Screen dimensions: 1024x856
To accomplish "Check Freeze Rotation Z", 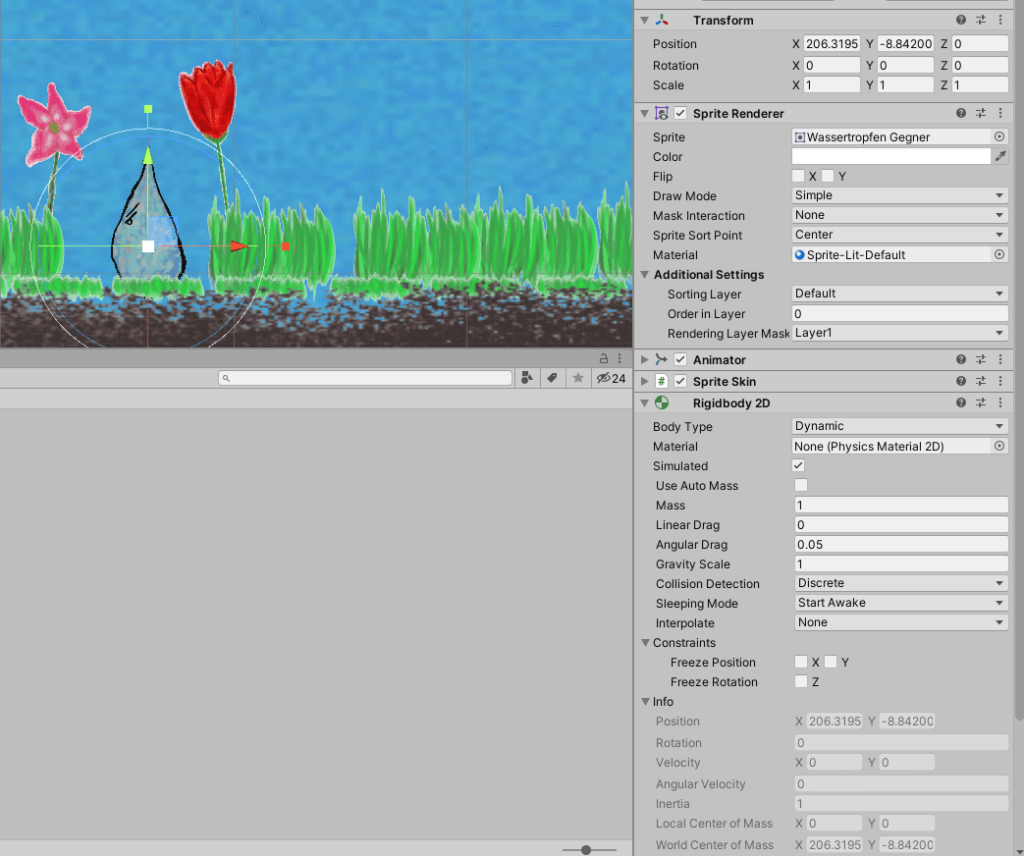I will click(800, 682).
